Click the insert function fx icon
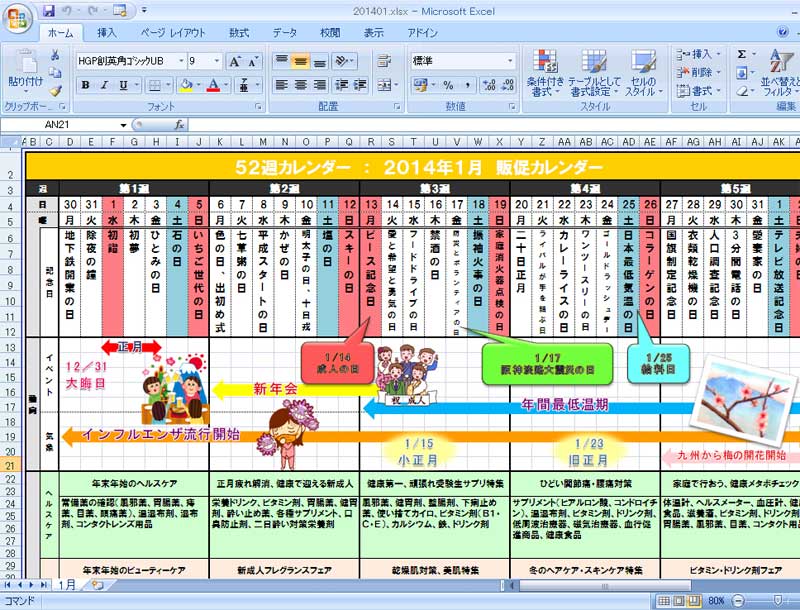 180,125
